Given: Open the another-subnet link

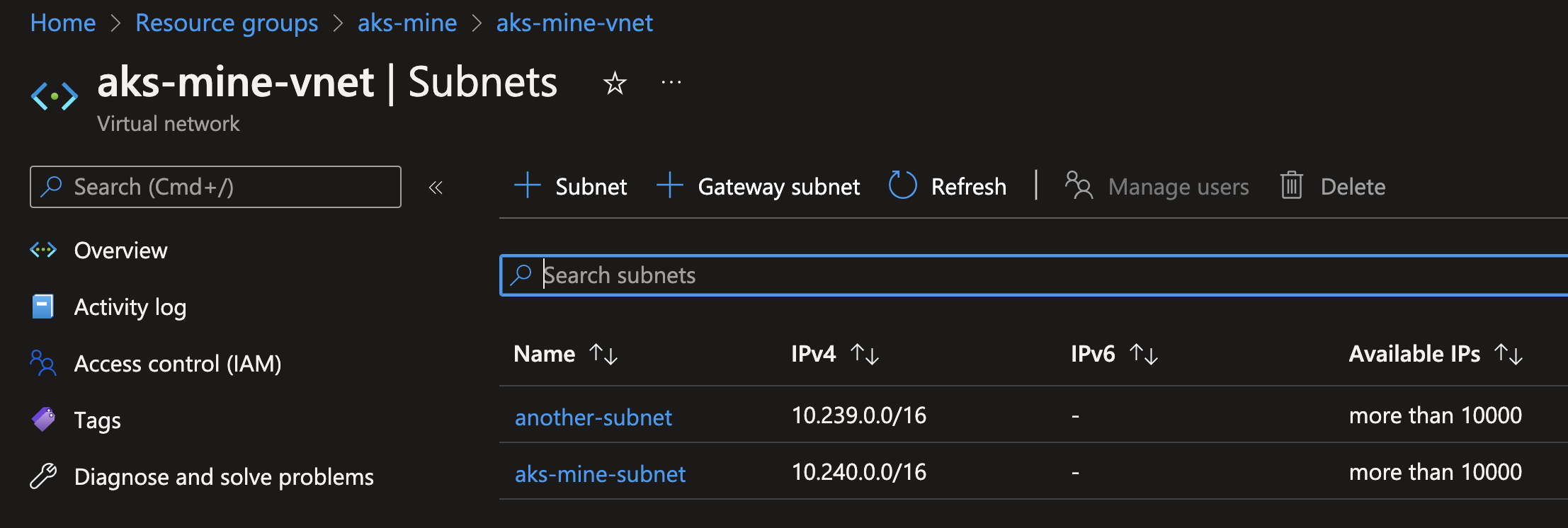Looking at the screenshot, I should point(593,418).
